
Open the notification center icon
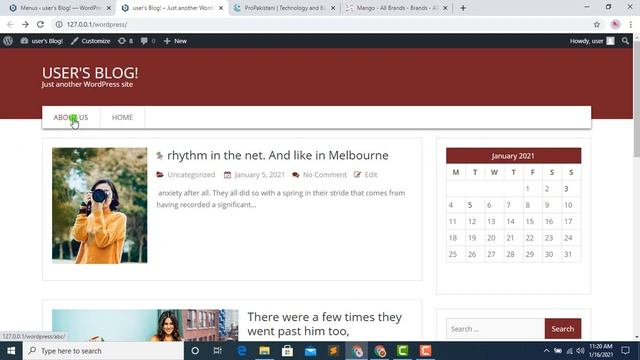(625, 351)
